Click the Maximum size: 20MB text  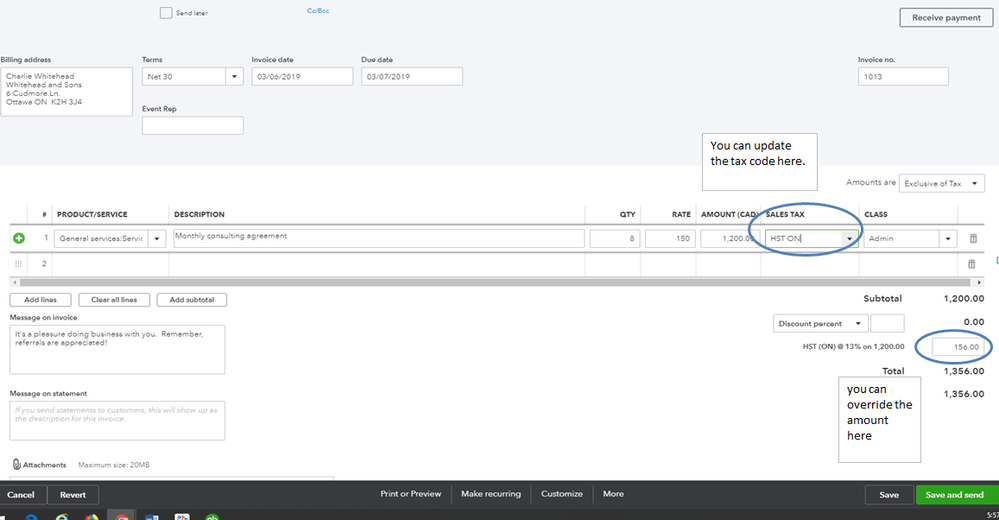coord(113,465)
